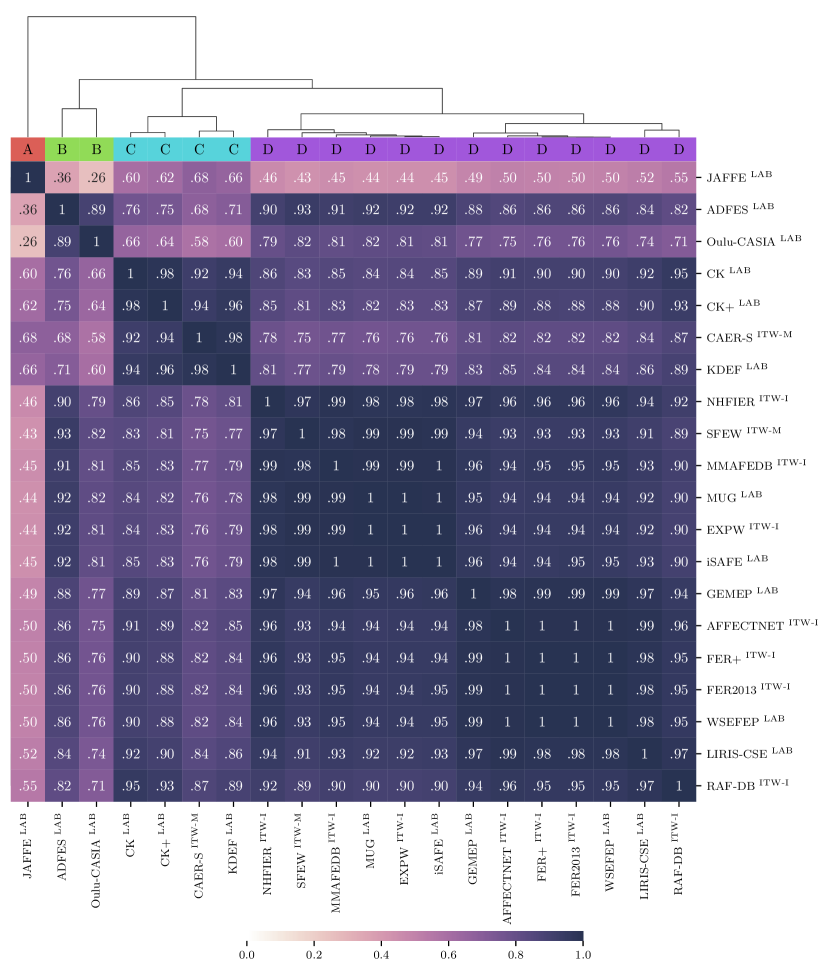
Task: Click the .97 cell in LIRIS-CSE row, RAF-DB column
Action: (679, 754)
